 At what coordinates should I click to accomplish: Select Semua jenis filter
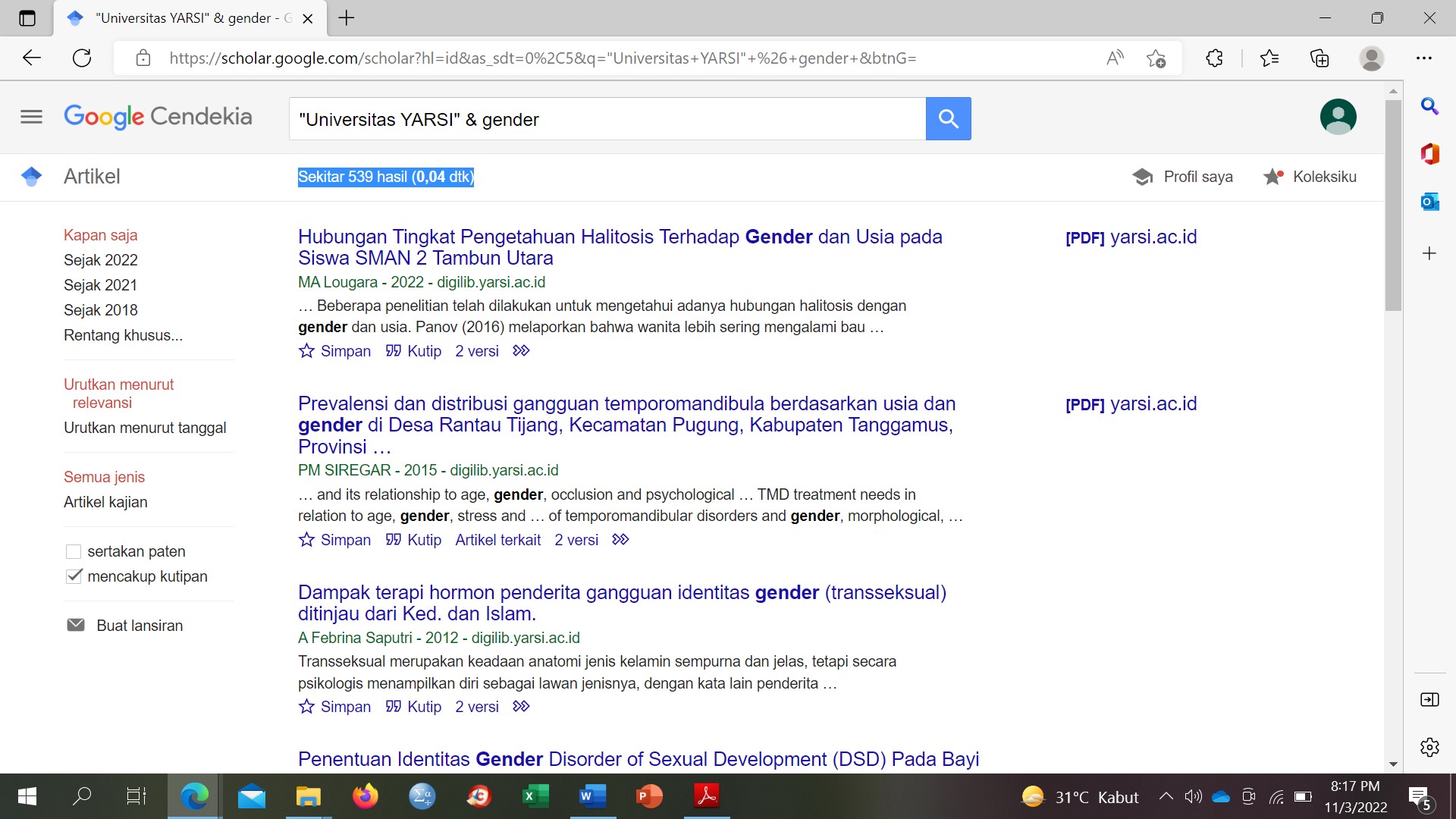pyautogui.click(x=104, y=477)
